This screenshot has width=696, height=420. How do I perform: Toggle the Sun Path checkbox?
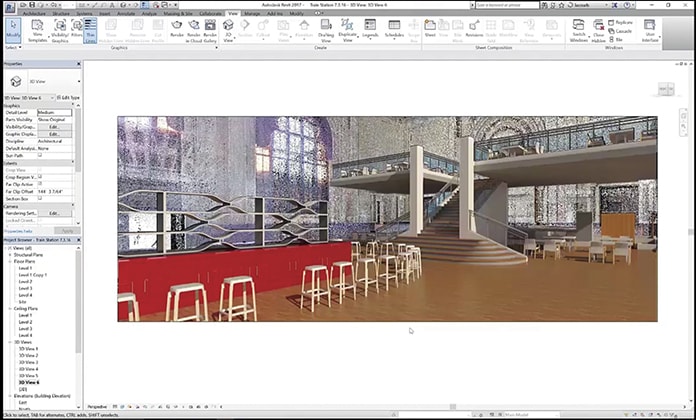click(40, 156)
